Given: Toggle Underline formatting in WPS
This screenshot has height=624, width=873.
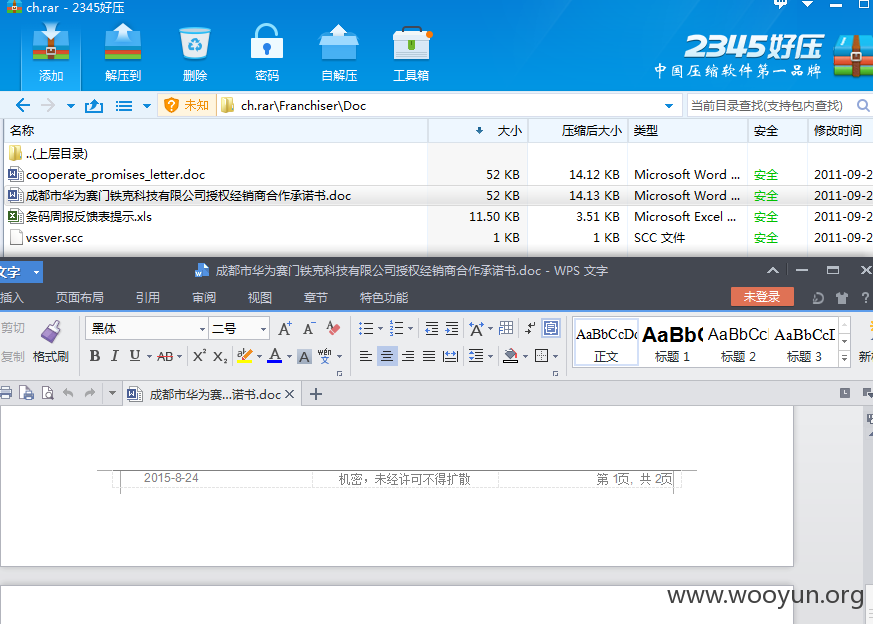Looking at the screenshot, I should [x=135, y=356].
